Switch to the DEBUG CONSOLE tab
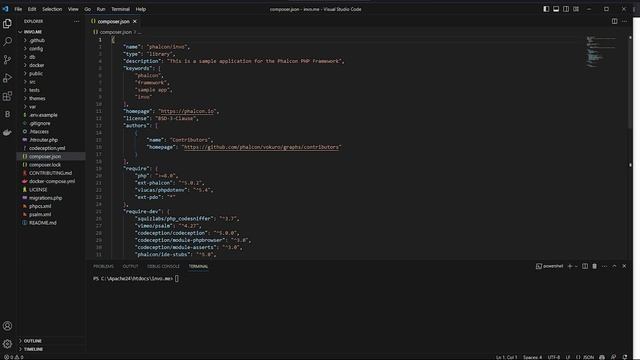This screenshot has height=360, width=640. tap(163, 267)
